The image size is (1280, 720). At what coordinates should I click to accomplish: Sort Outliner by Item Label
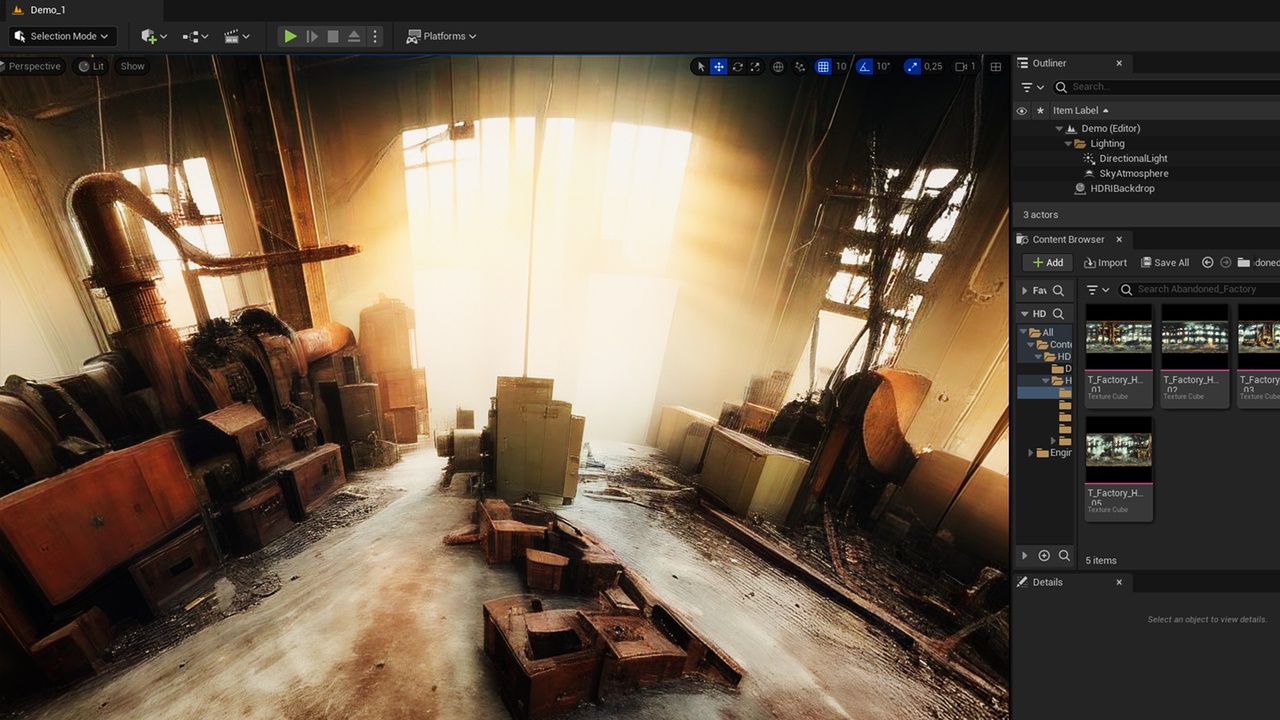(1080, 111)
